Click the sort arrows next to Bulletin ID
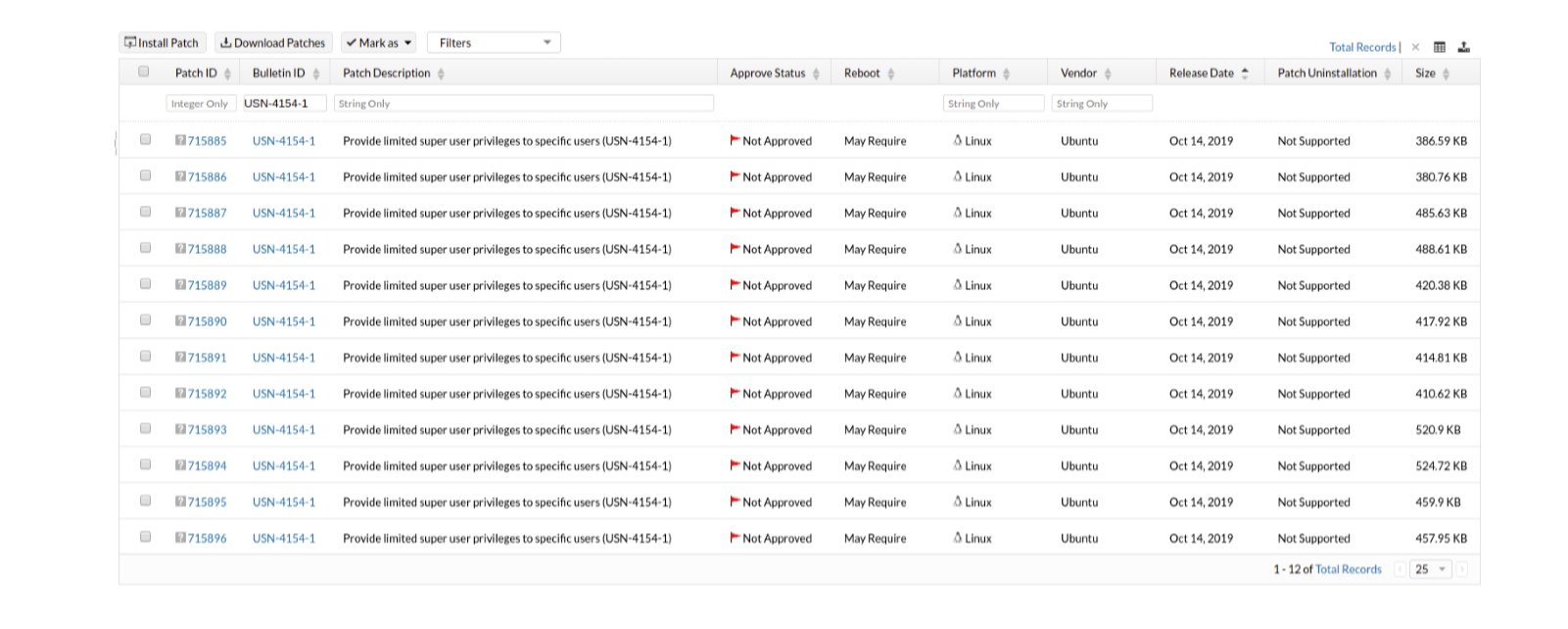1568x629 pixels. [315, 73]
